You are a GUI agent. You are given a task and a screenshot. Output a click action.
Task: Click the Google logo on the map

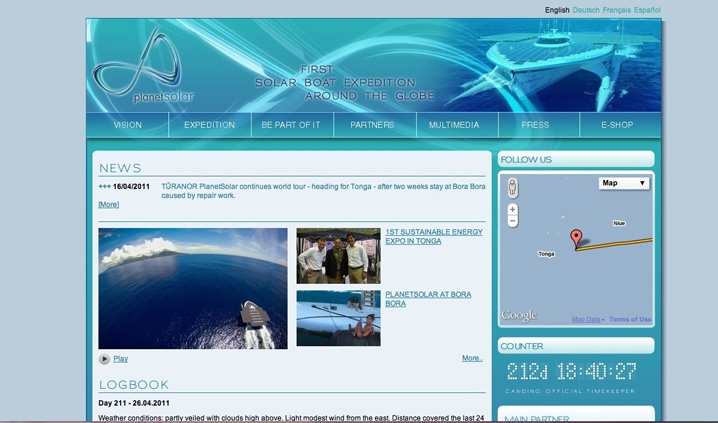[x=519, y=316]
